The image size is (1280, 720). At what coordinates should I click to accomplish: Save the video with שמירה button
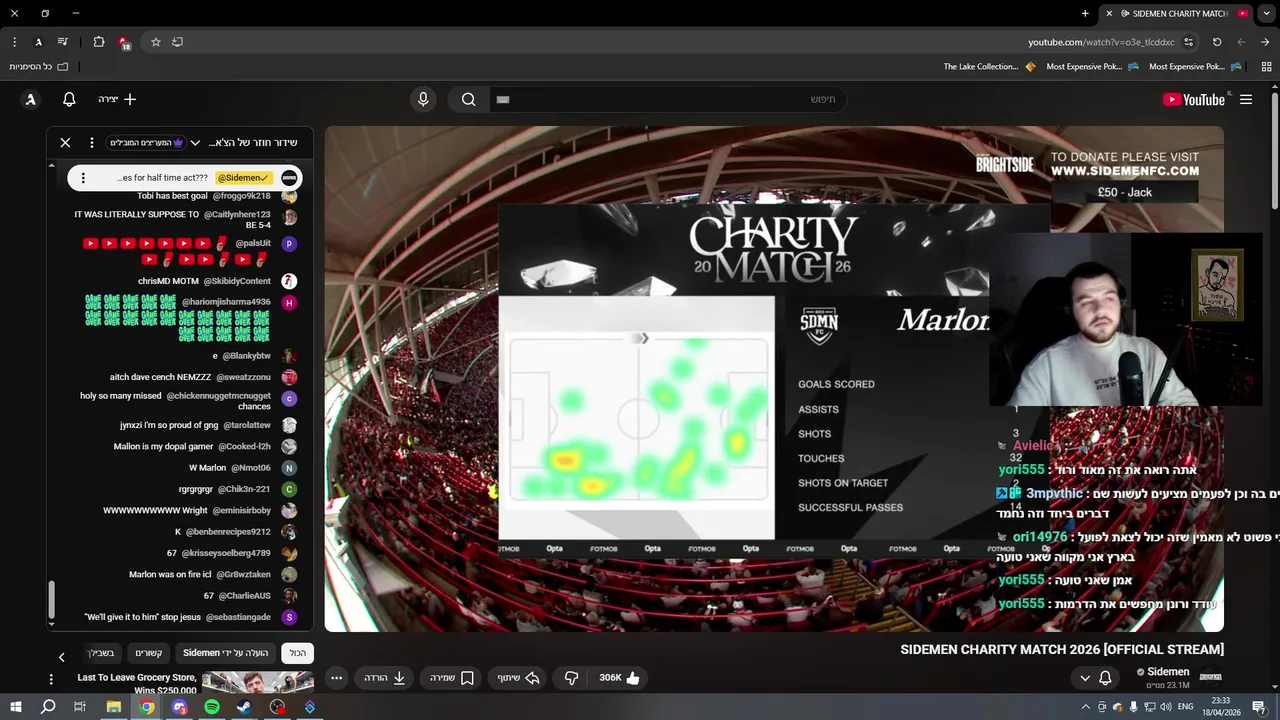coord(452,678)
